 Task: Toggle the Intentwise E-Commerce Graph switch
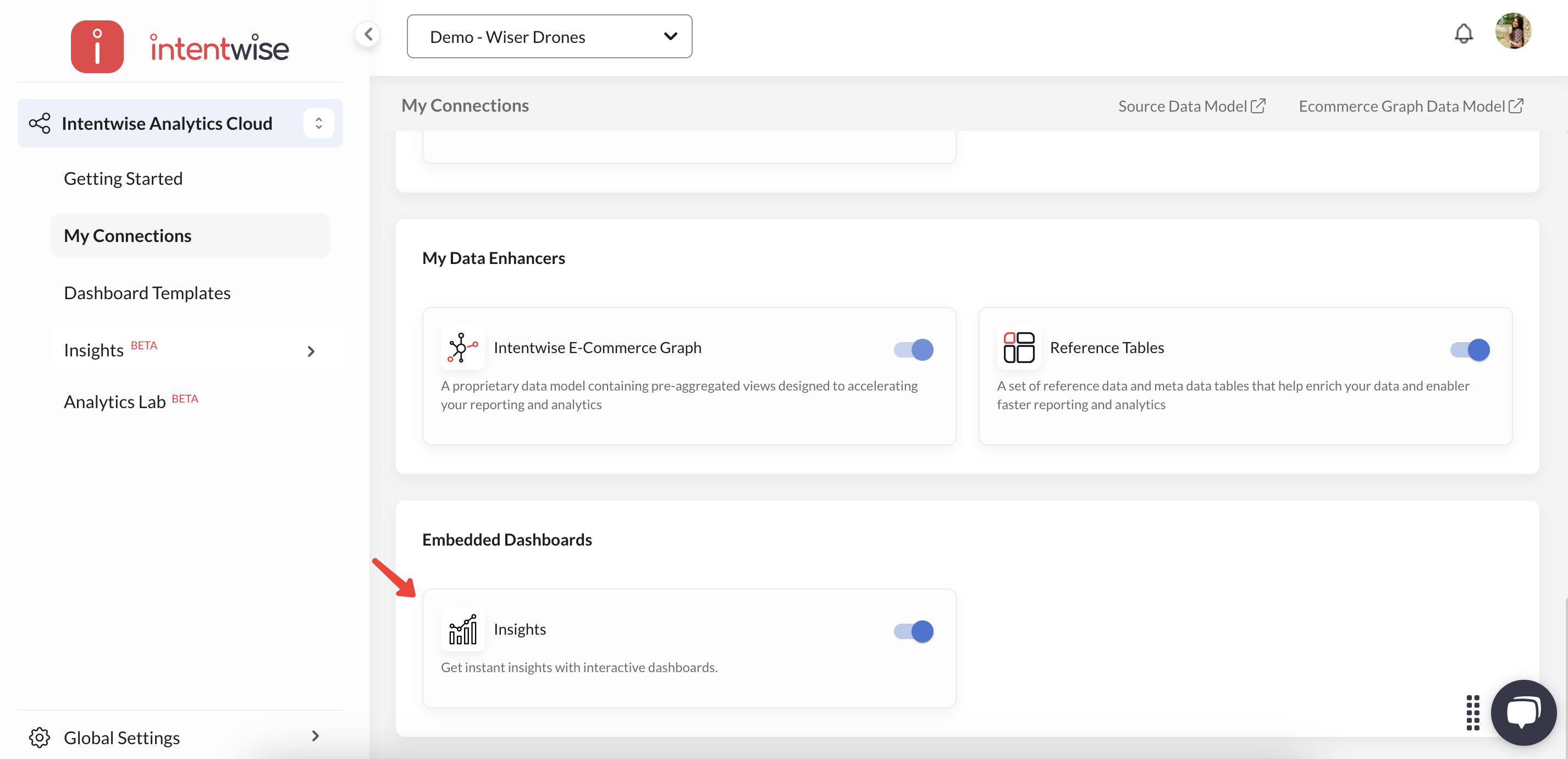[x=913, y=349]
